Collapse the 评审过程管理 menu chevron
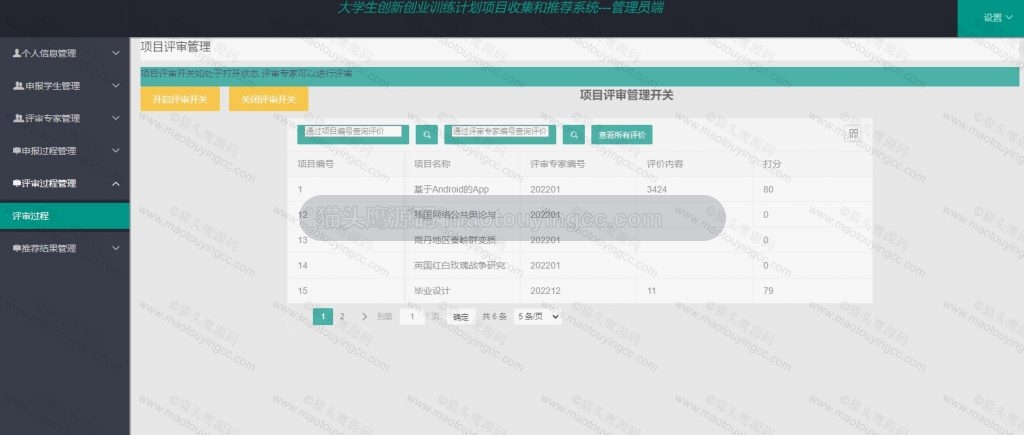 click(116, 184)
